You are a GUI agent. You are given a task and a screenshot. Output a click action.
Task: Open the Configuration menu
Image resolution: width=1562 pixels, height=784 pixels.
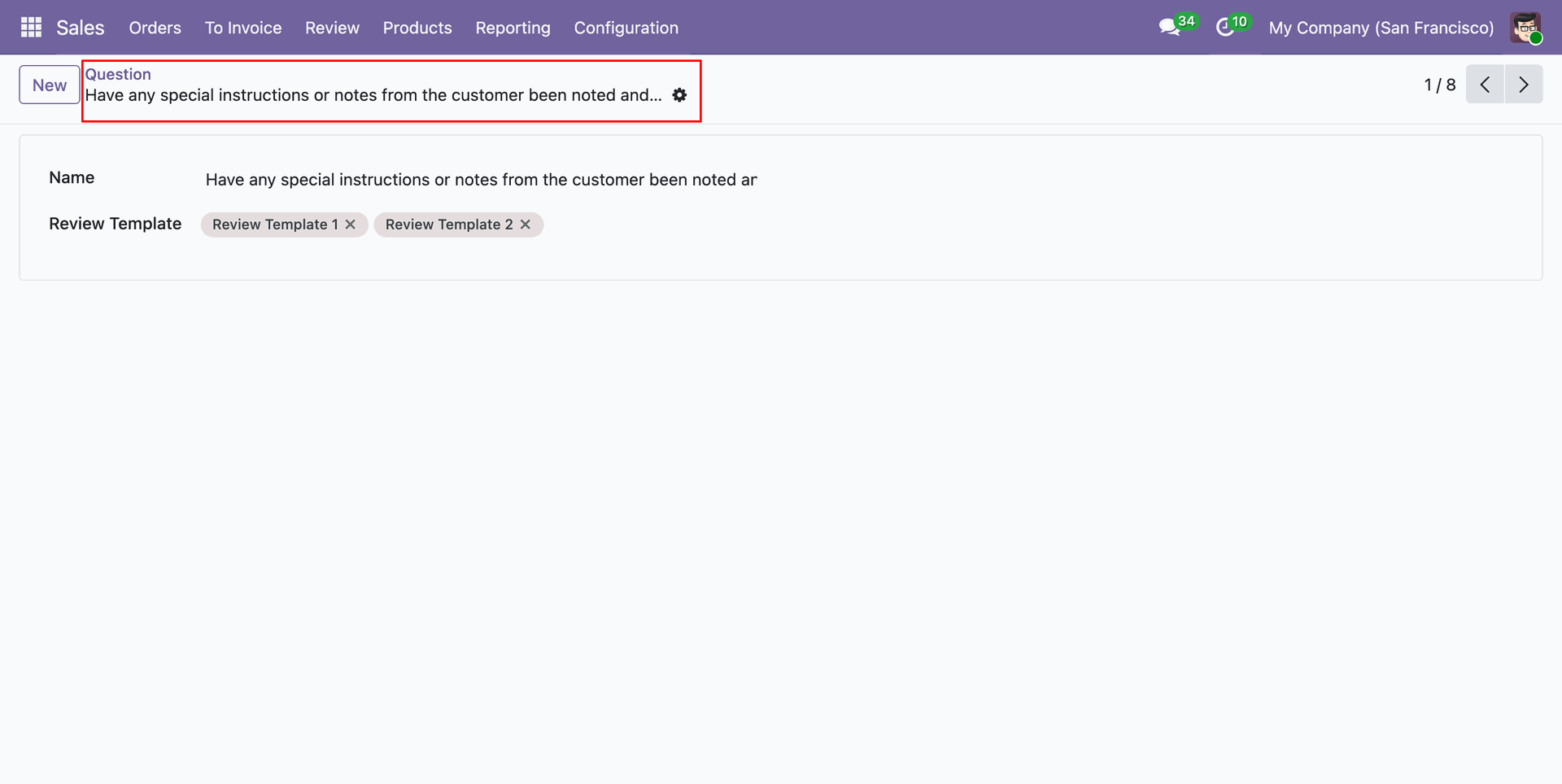626,28
